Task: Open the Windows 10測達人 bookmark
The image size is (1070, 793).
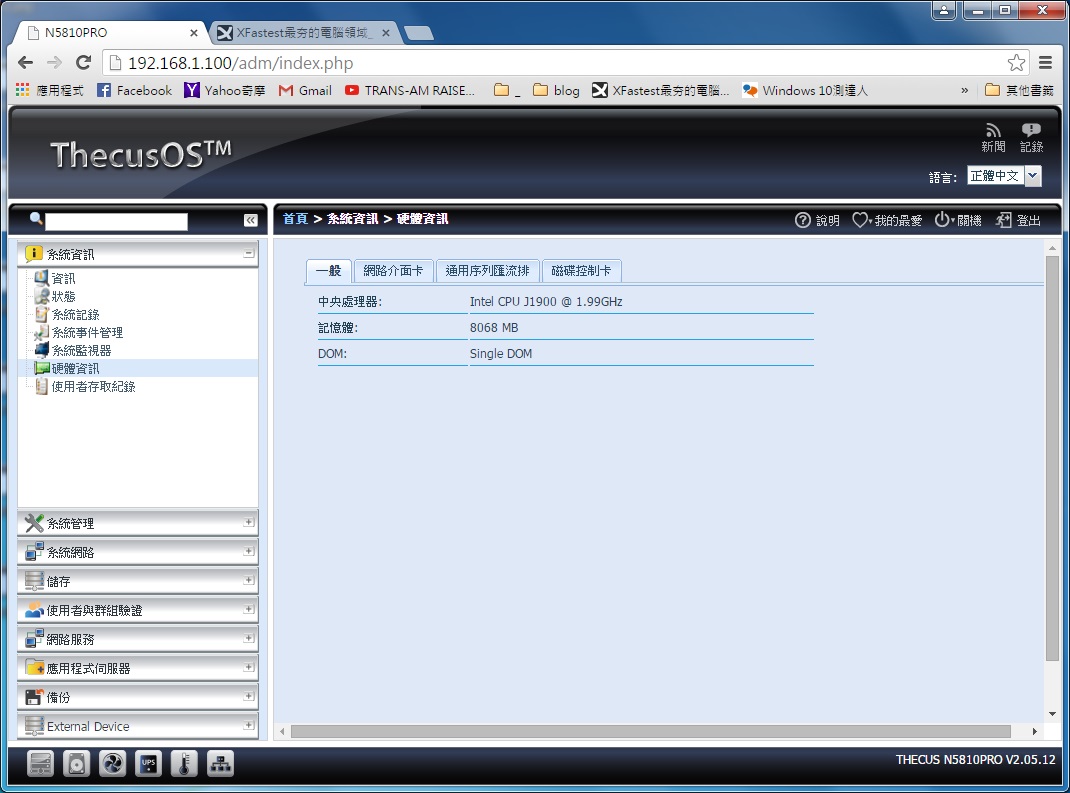Action: [805, 90]
